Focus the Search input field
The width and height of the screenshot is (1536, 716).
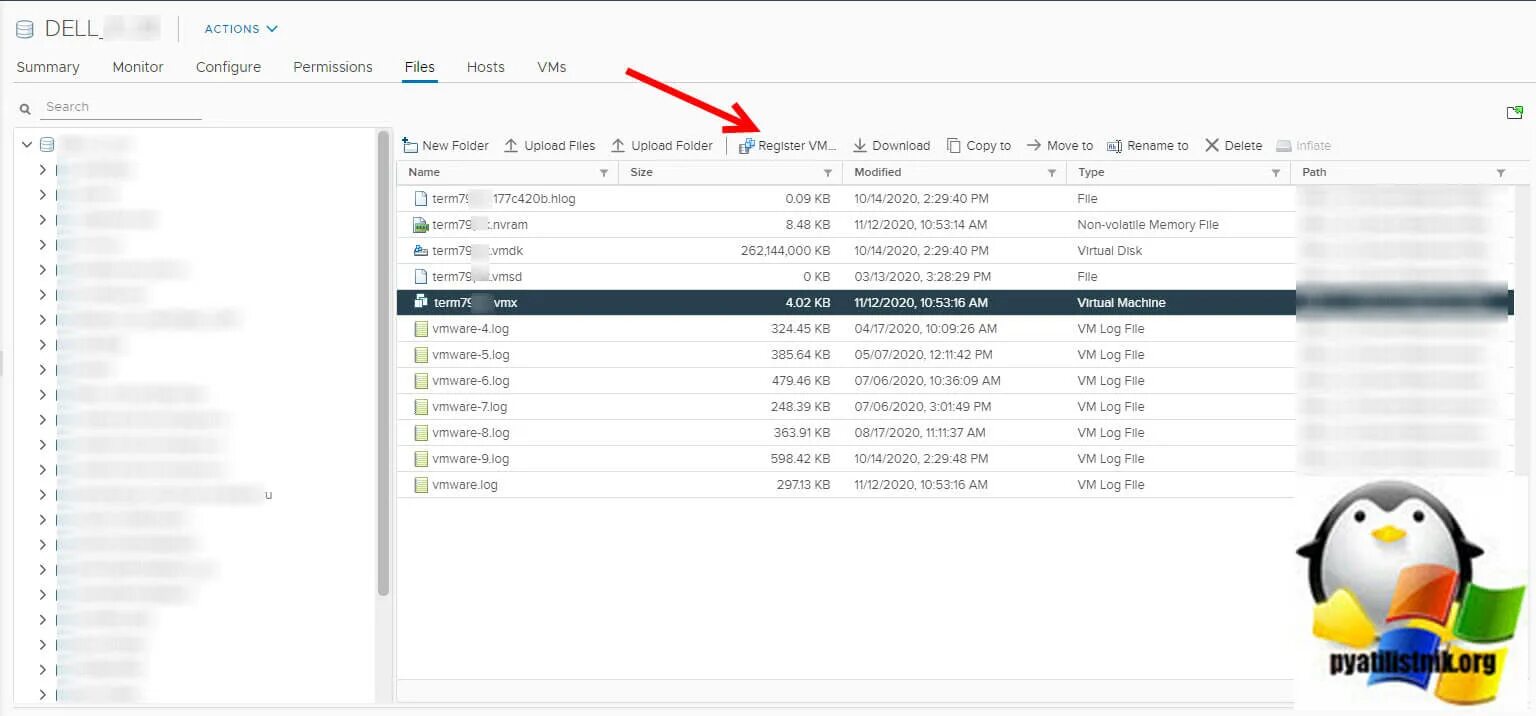121,107
